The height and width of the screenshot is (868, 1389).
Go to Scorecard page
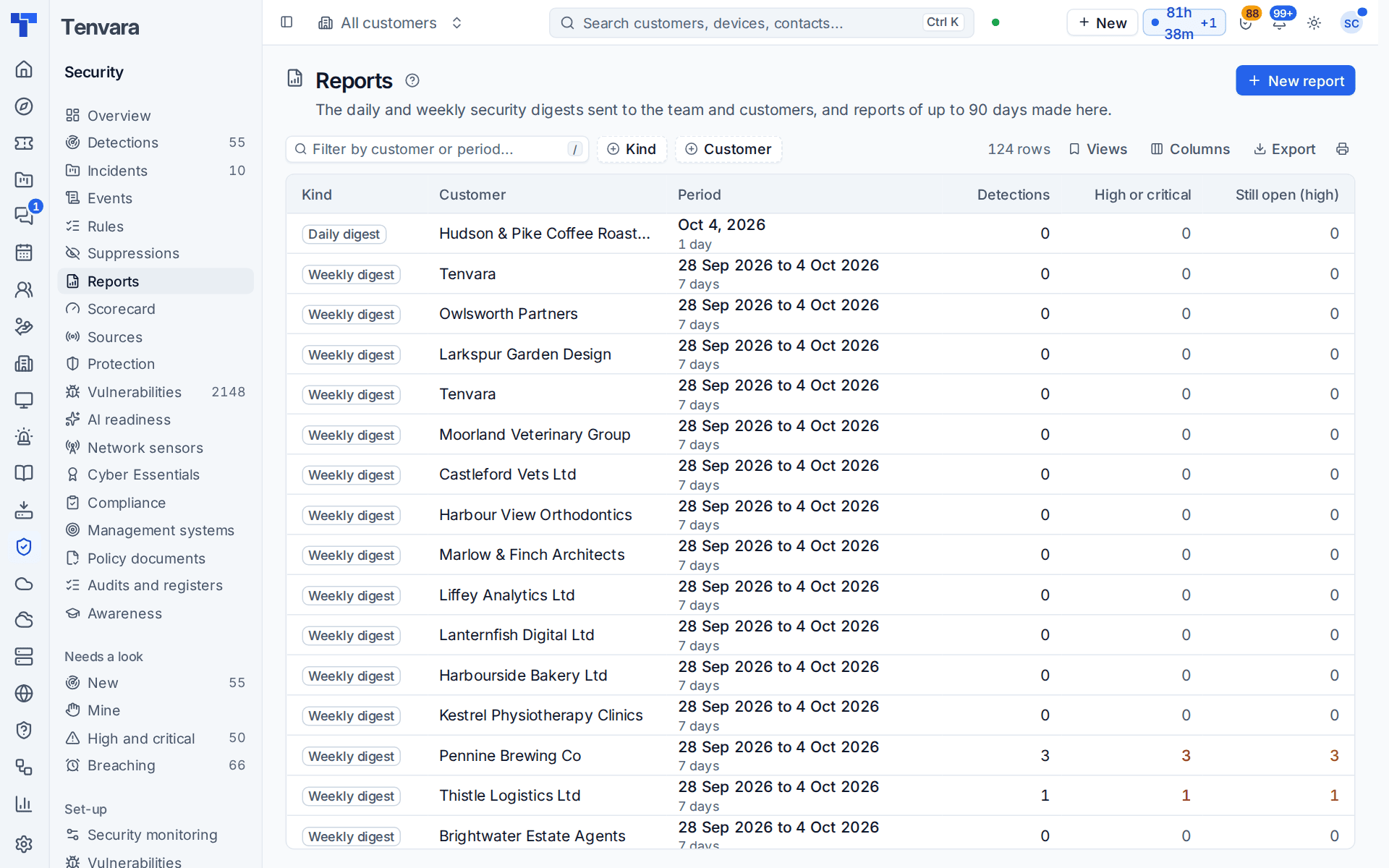tap(156, 309)
